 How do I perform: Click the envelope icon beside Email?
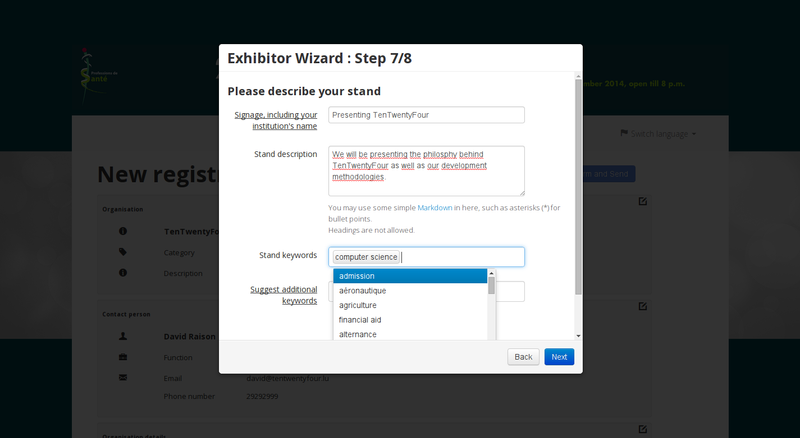pos(123,378)
